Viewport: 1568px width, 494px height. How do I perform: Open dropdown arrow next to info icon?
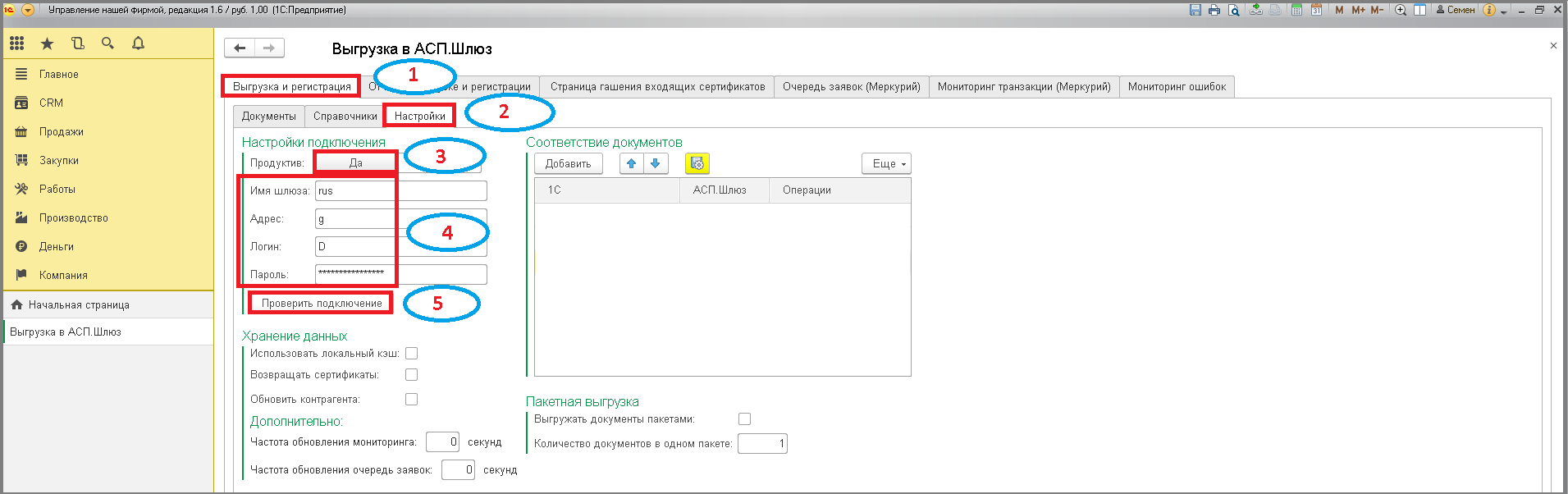(1504, 11)
